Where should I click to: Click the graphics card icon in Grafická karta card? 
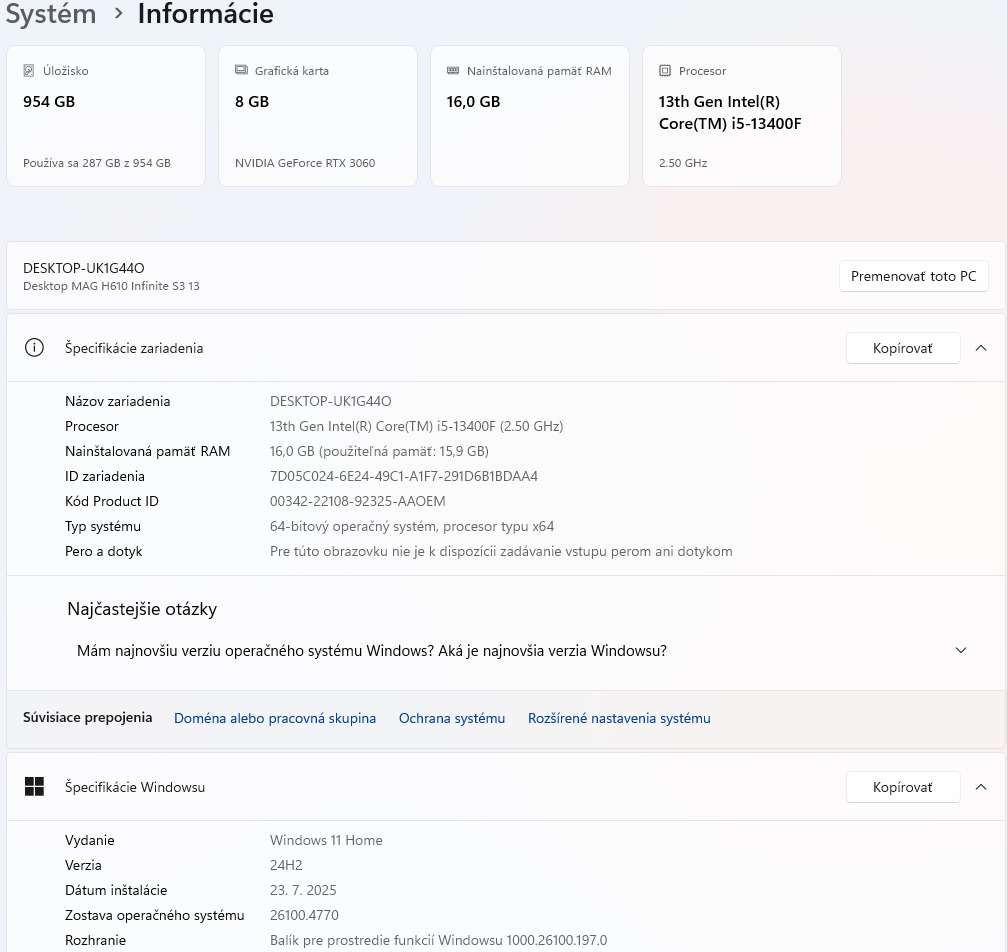coord(241,71)
